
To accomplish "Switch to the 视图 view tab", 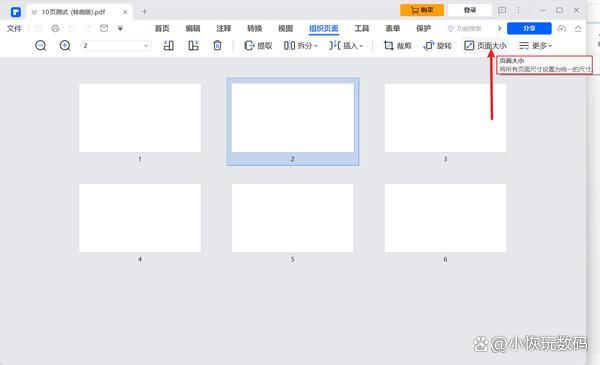I will tap(285, 28).
